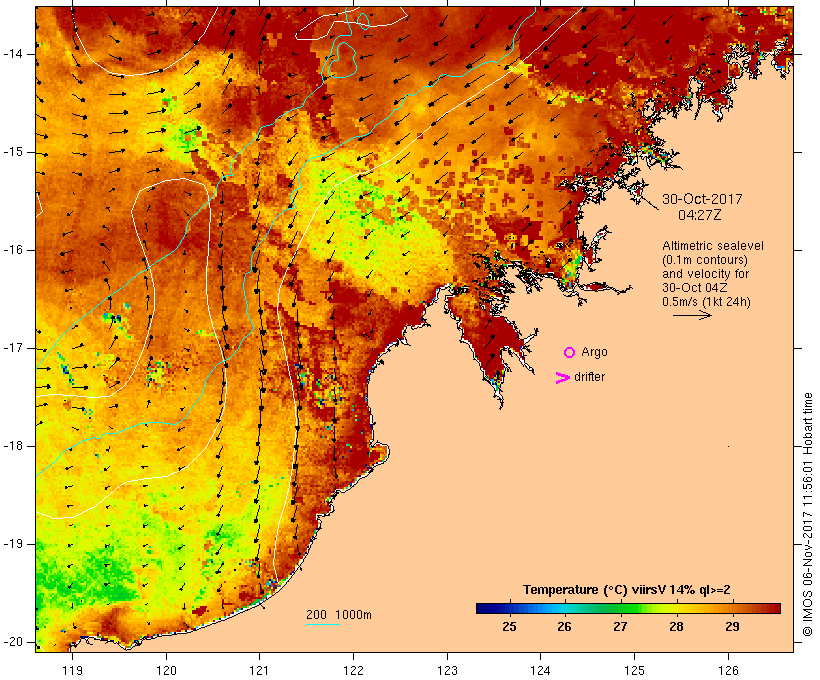Image resolution: width=820 pixels, height=680 pixels.
Task: Click the longitude label '126'
Action: point(728,670)
